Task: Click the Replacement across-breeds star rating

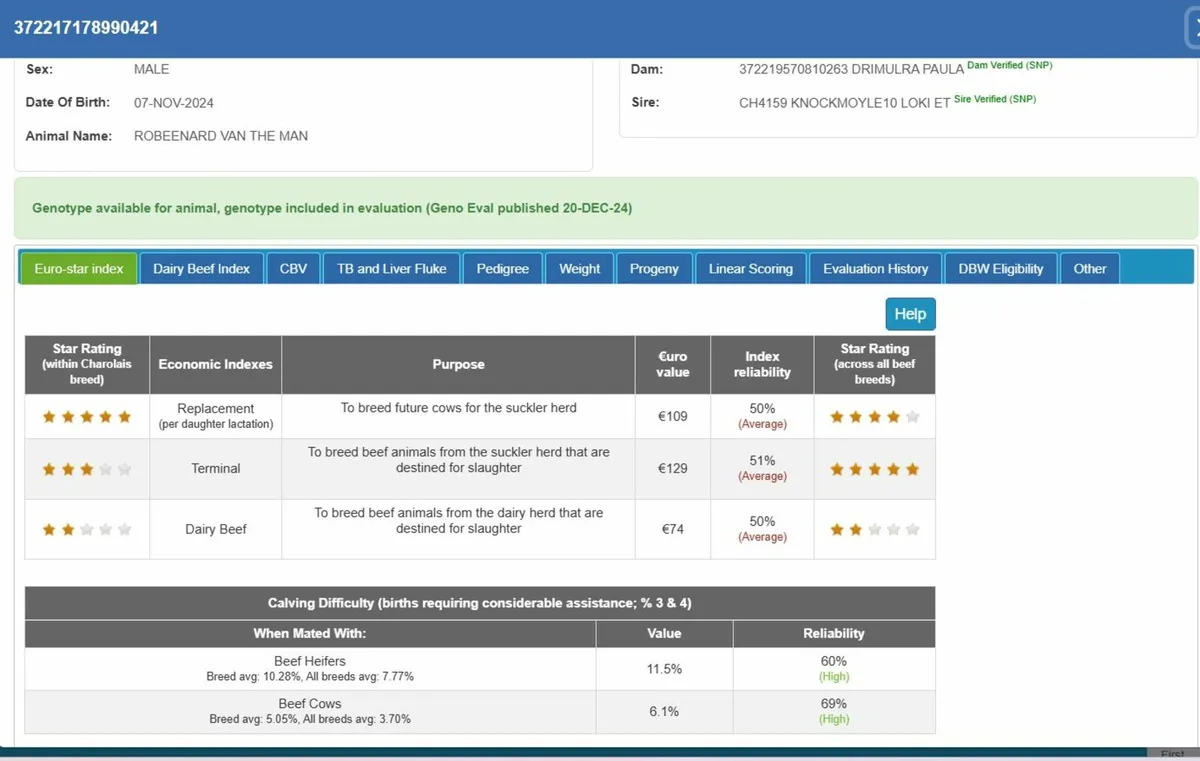Action: pos(874,417)
